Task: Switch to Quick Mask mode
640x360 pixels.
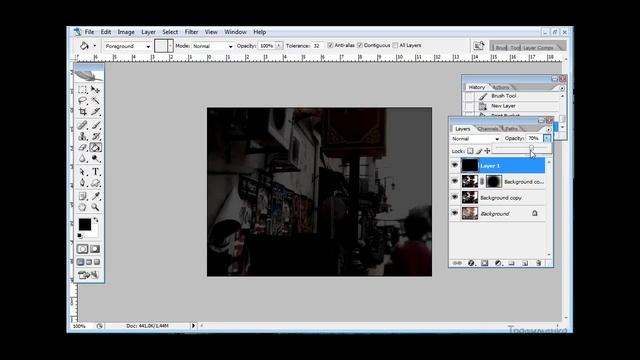Action: click(95, 249)
